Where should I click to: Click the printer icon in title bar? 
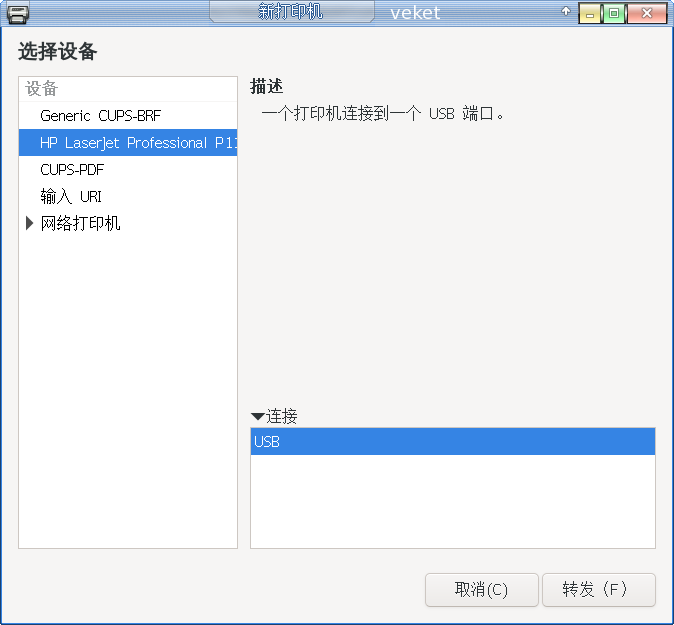point(18,13)
